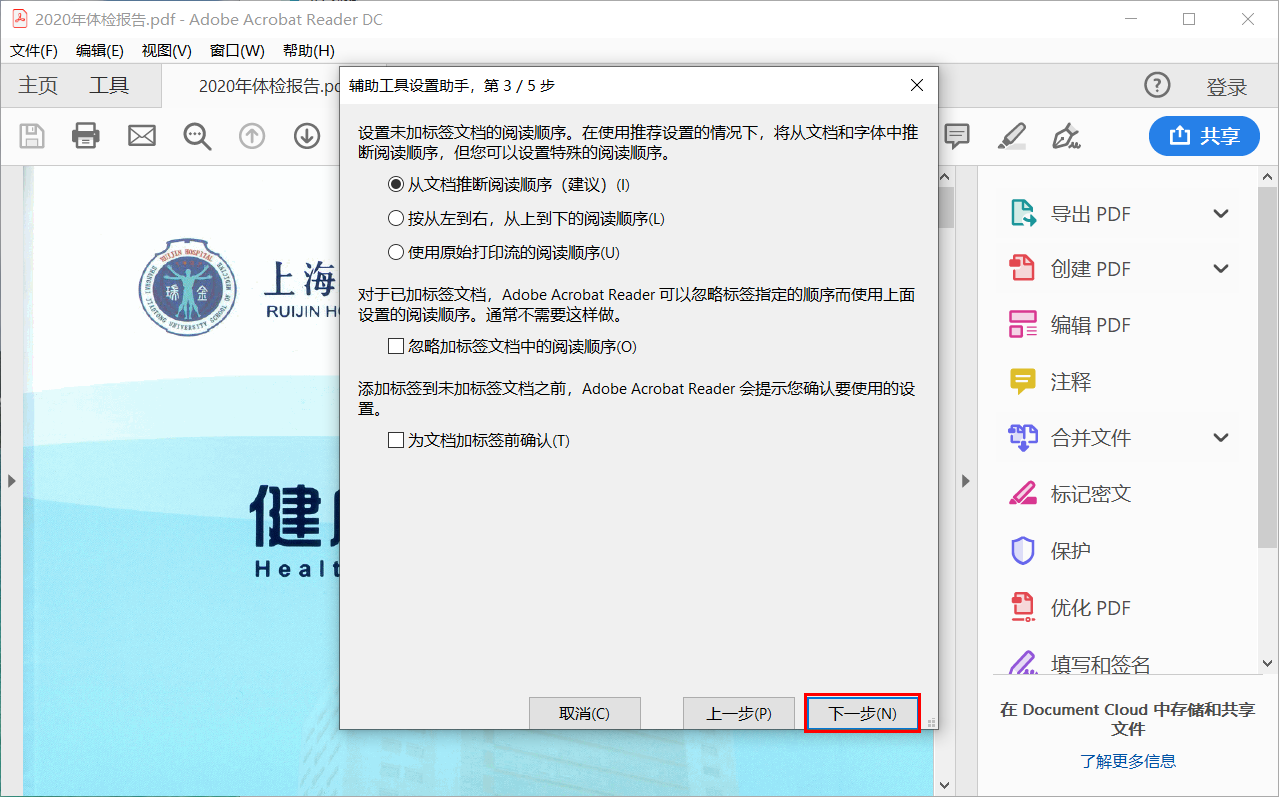1279x797 pixels.
Task: Select the 2020年体检报告 document tab
Action: (x=268, y=87)
